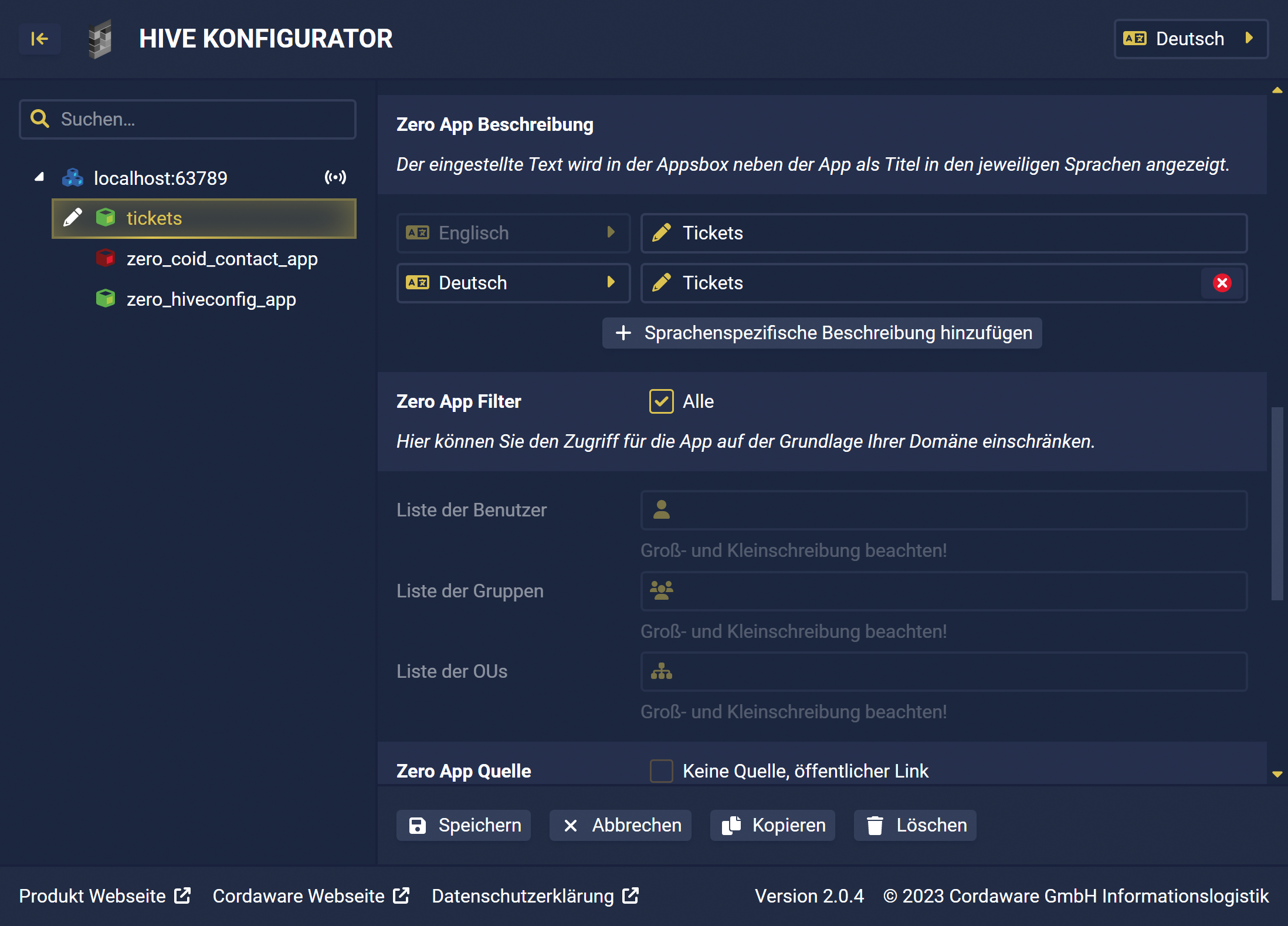Open the Deutsch language dropdown in header

click(1191, 39)
